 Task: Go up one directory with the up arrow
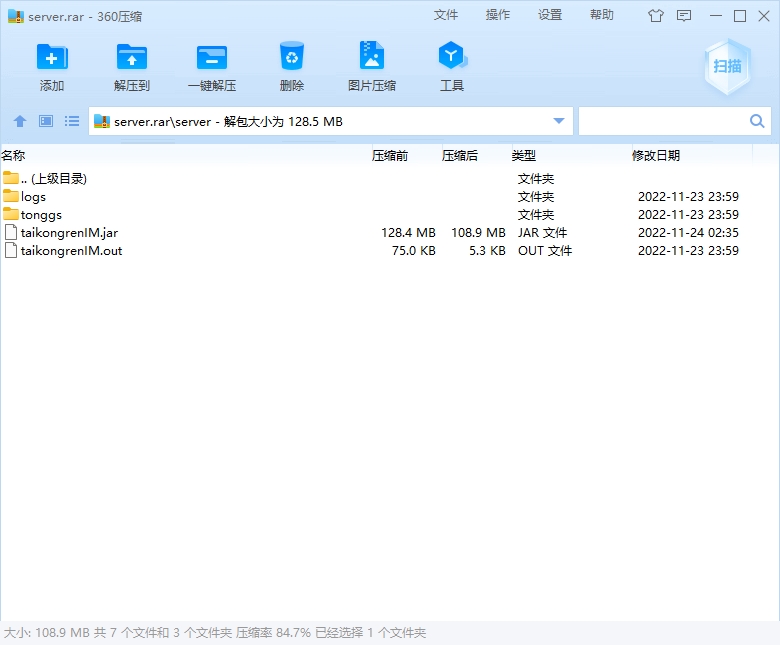coord(20,121)
